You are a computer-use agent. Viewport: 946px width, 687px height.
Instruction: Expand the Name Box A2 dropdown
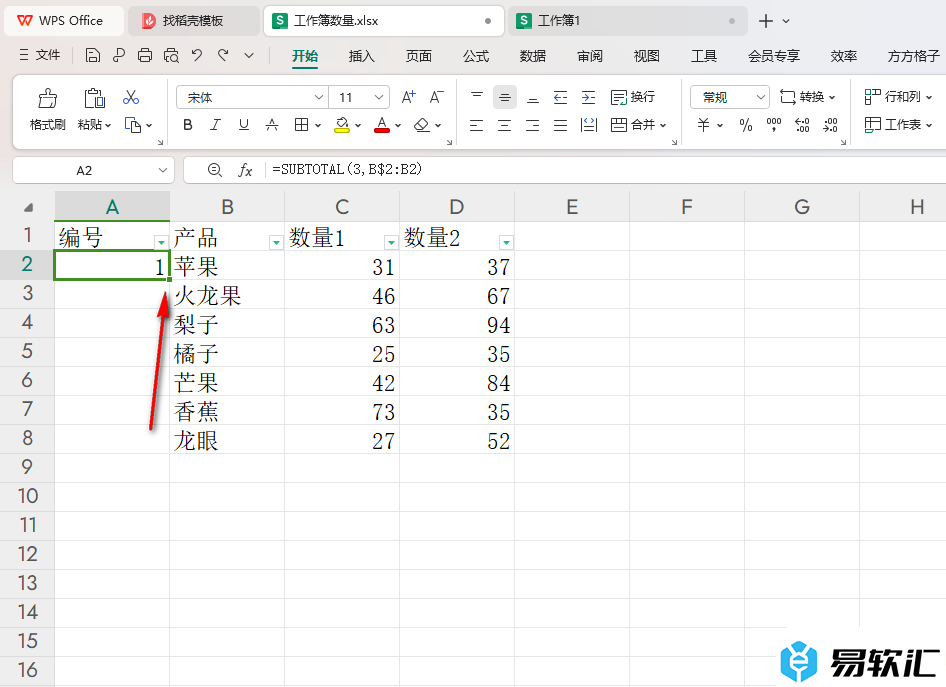[162, 170]
